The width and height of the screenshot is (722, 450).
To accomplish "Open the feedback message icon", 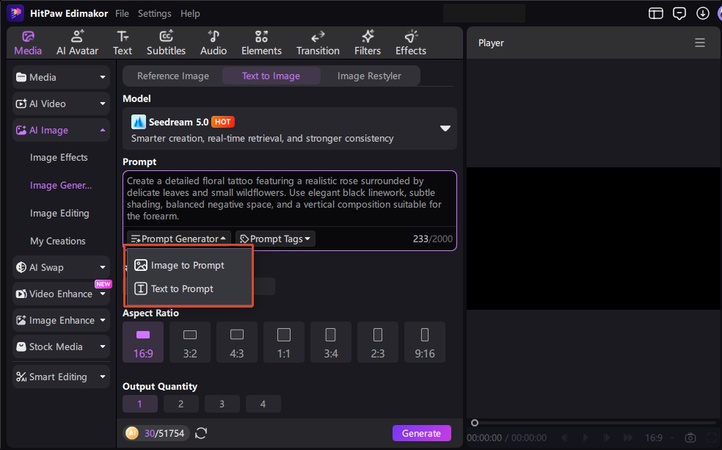I will (x=679, y=13).
